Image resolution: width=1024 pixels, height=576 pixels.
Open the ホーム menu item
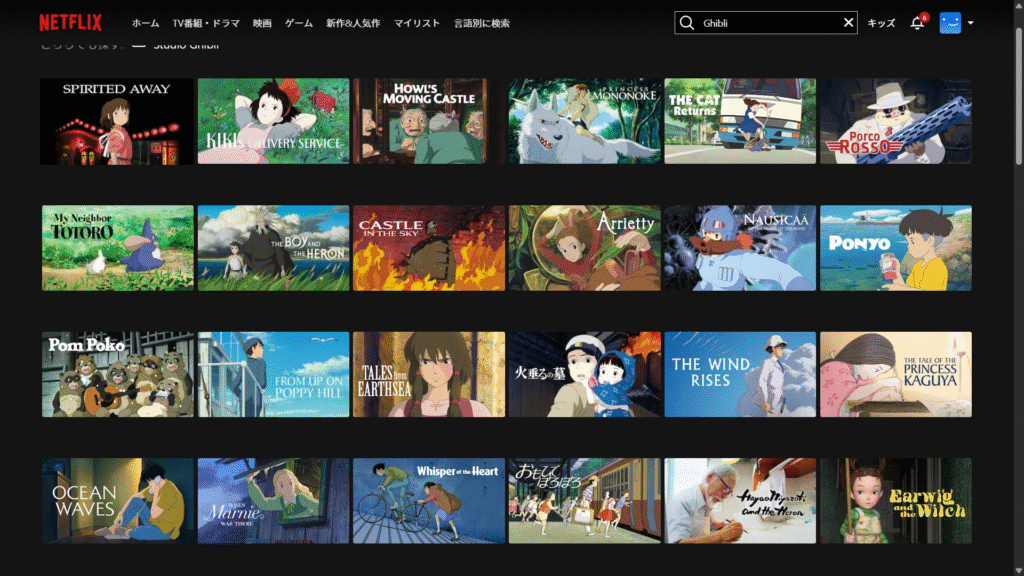145,23
